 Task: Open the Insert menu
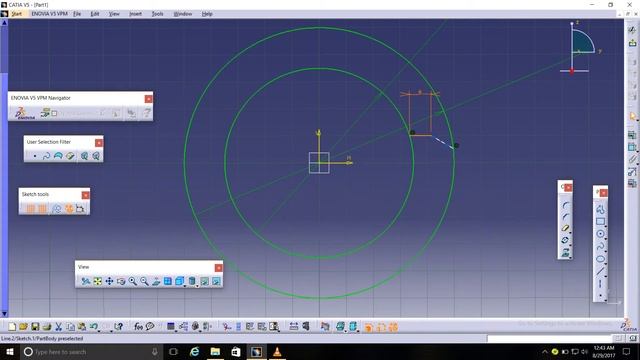click(x=135, y=14)
